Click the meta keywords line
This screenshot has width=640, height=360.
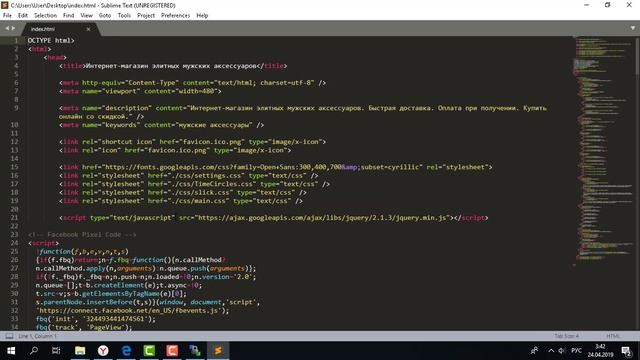[161, 125]
